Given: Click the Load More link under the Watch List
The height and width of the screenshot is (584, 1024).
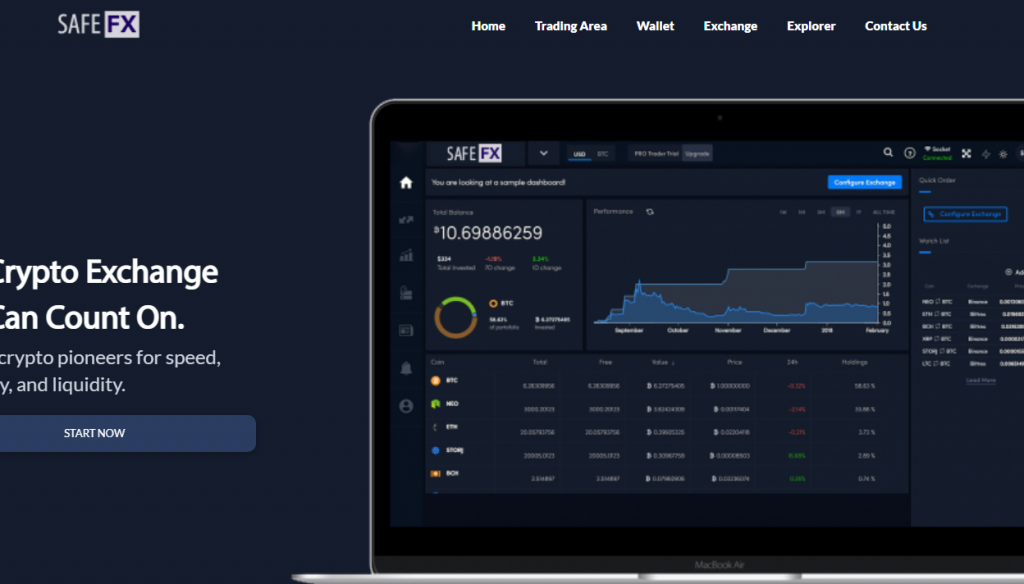Looking at the screenshot, I should click(x=980, y=379).
